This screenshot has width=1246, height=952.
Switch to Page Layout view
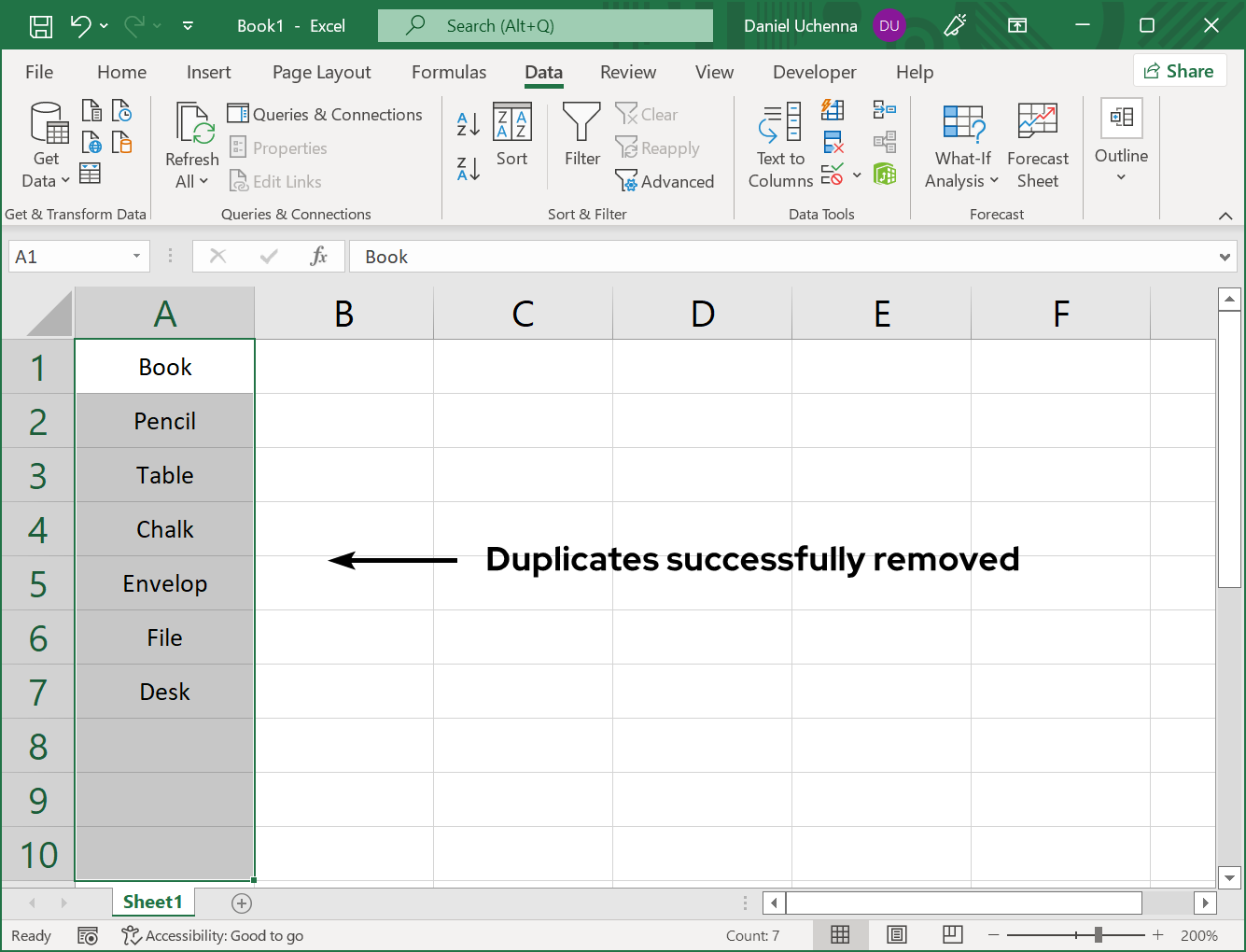[x=896, y=934]
